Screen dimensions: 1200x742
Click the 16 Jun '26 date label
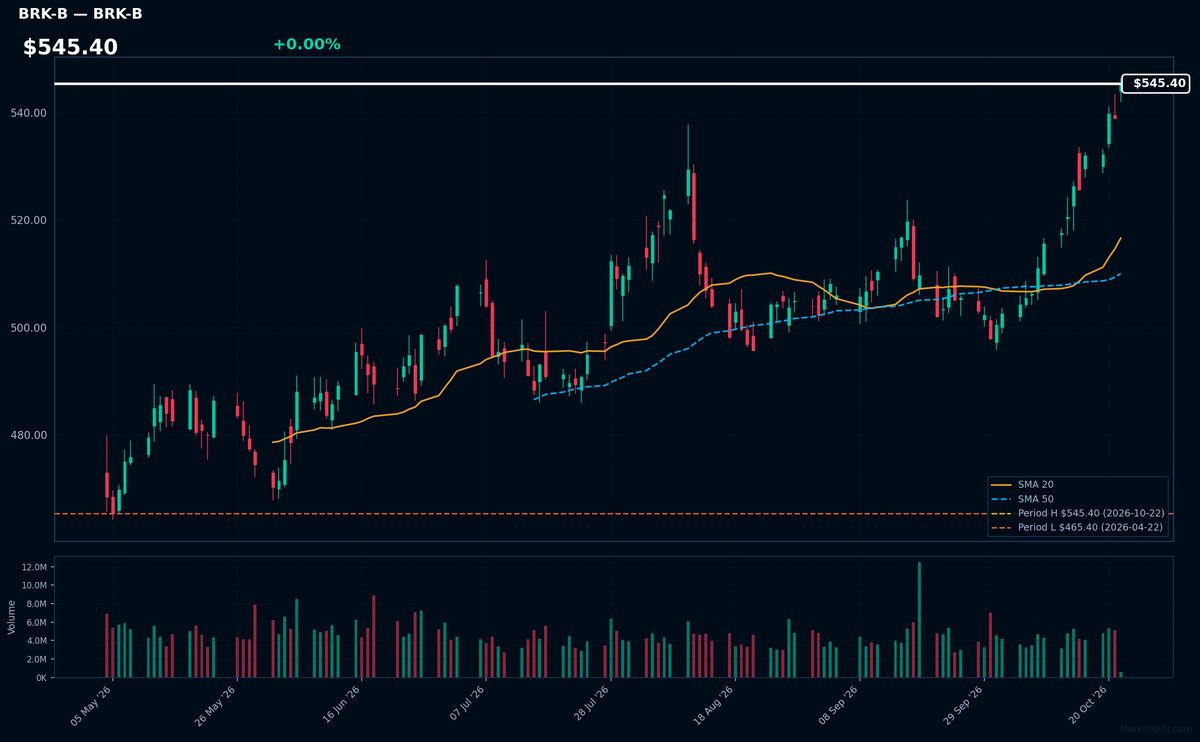click(341, 705)
